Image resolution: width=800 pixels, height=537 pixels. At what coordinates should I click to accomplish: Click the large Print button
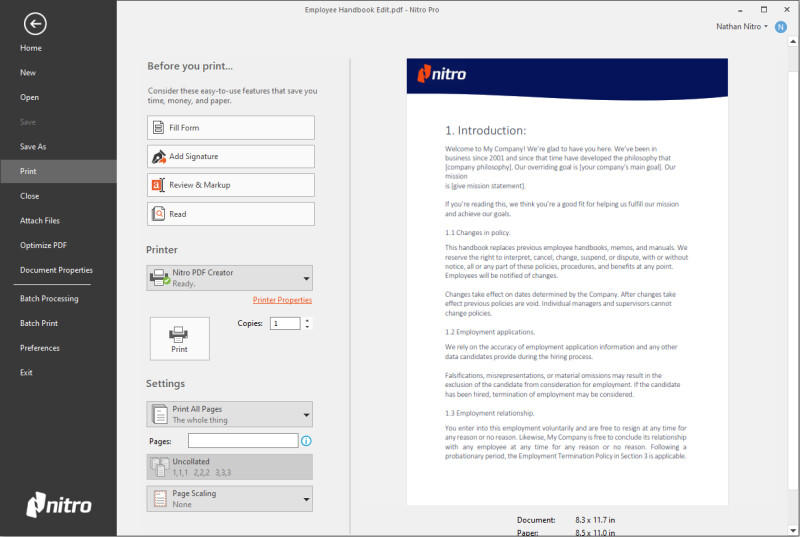point(179,338)
